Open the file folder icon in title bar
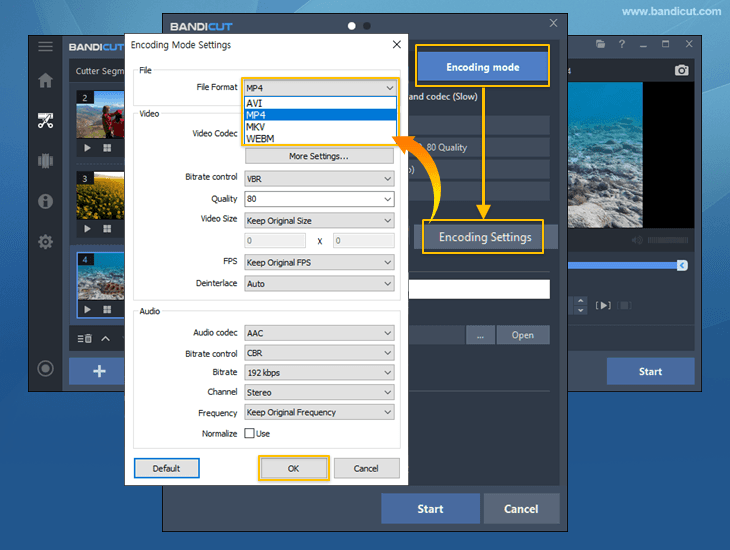730x550 pixels. point(601,44)
